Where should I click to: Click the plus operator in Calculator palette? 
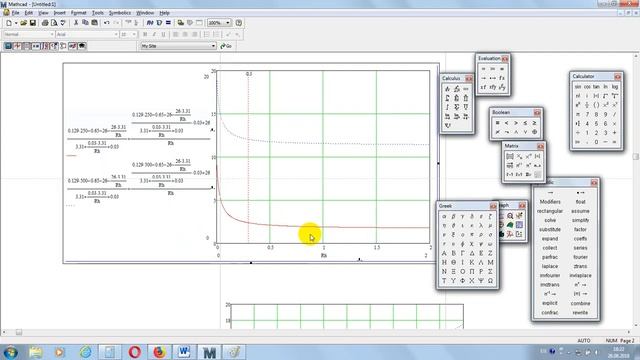(x=615, y=133)
